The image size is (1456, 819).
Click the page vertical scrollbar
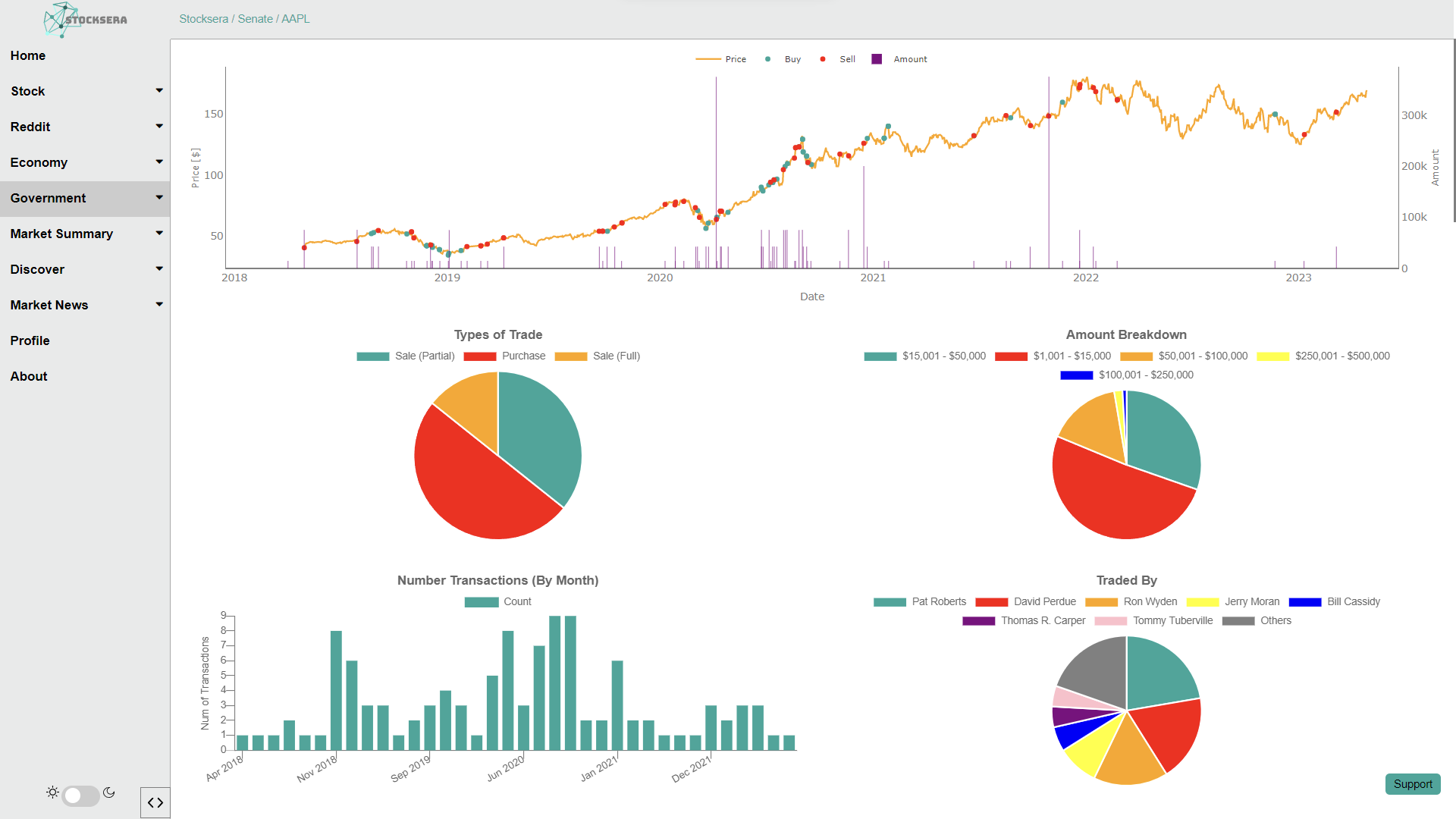1453,129
